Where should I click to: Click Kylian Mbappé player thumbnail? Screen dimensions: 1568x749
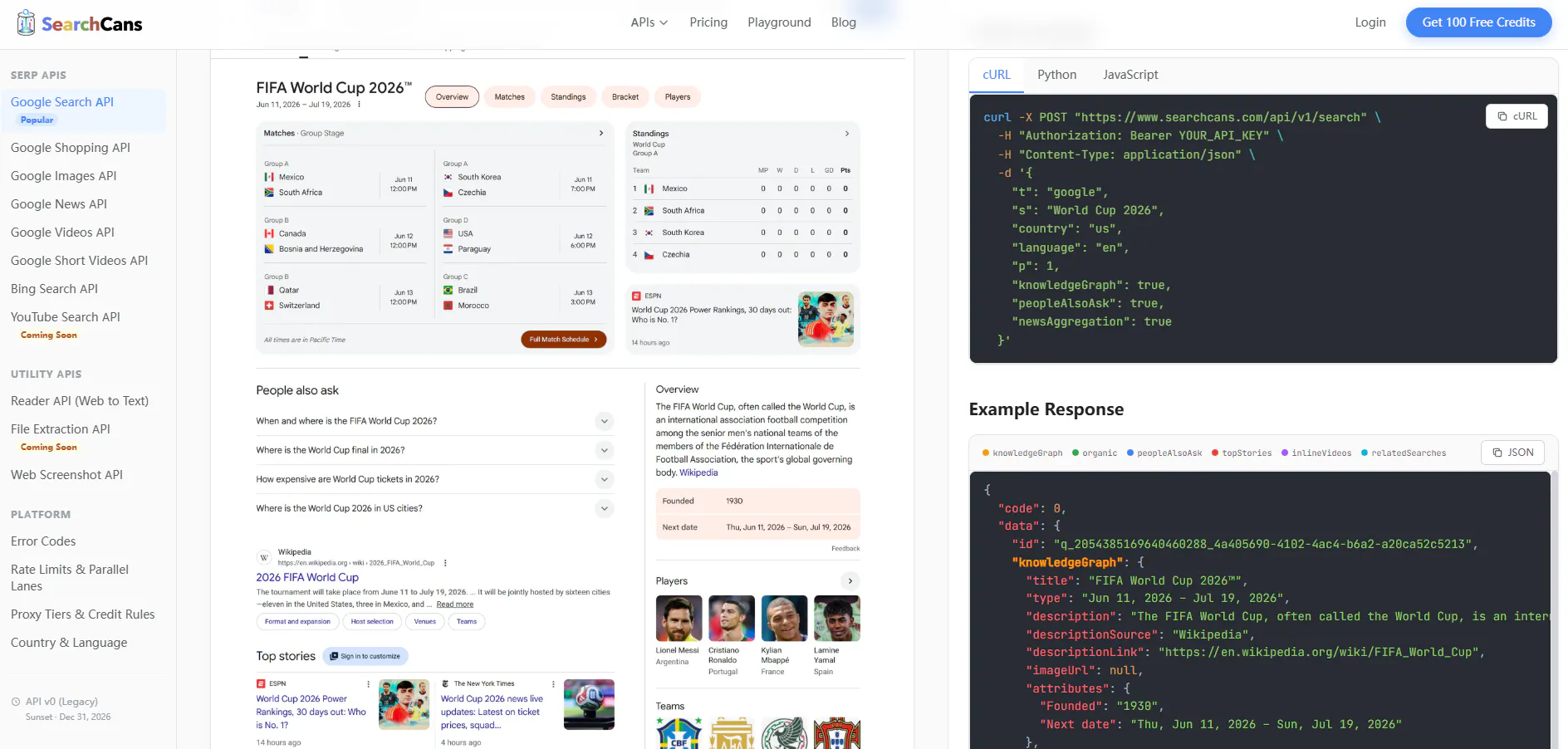(x=784, y=619)
